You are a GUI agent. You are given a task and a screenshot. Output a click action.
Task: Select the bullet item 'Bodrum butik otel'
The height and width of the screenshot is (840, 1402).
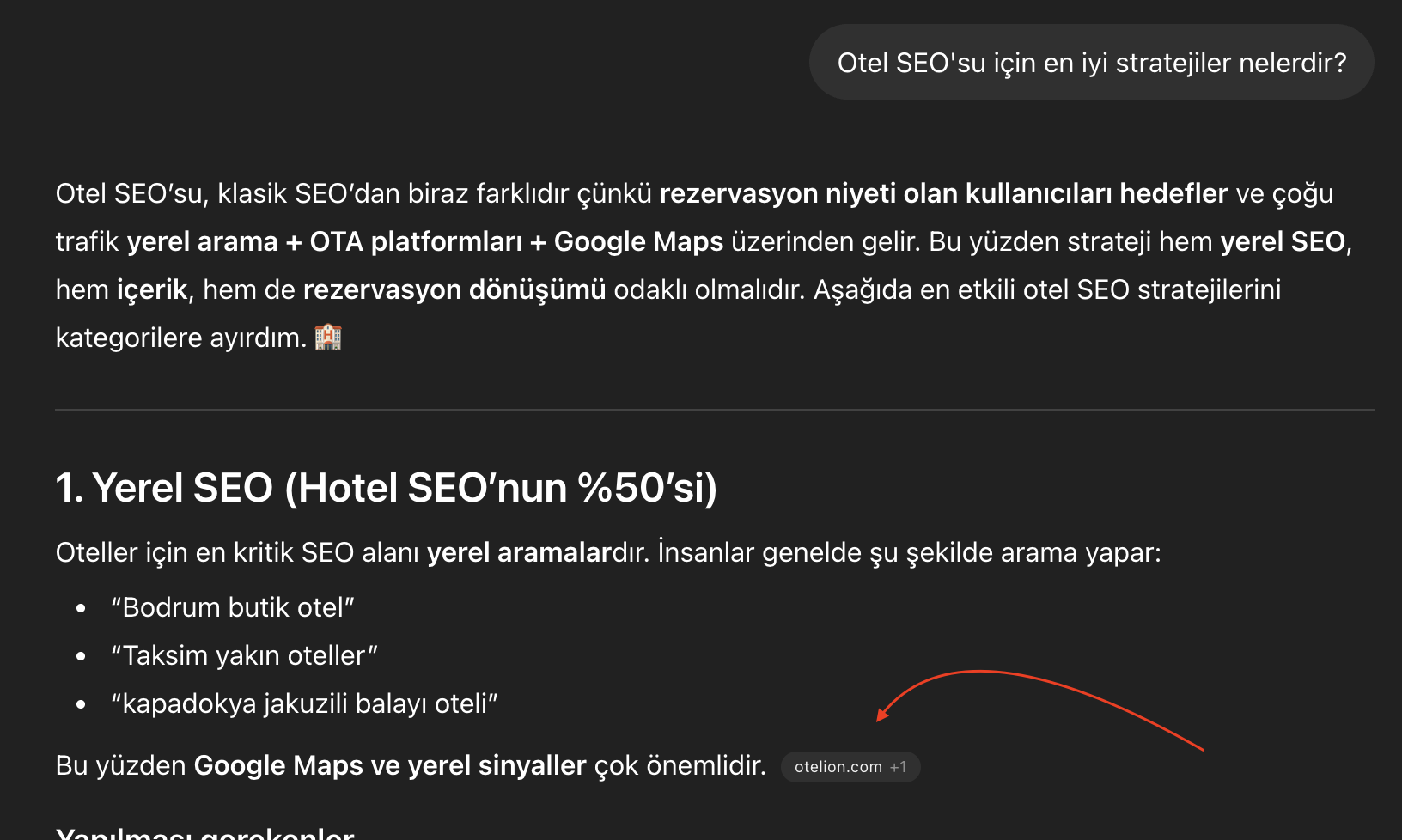[x=232, y=606]
